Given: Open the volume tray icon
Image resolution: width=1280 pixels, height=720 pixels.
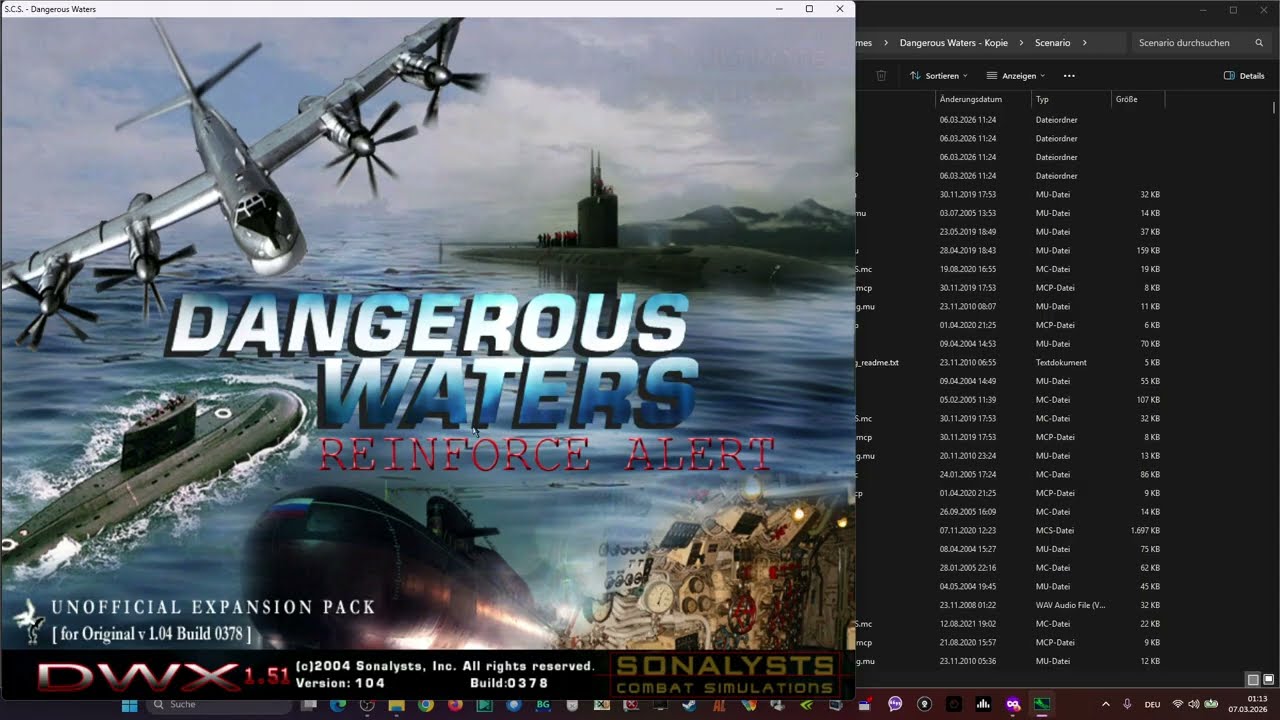Looking at the screenshot, I should point(1194,705).
